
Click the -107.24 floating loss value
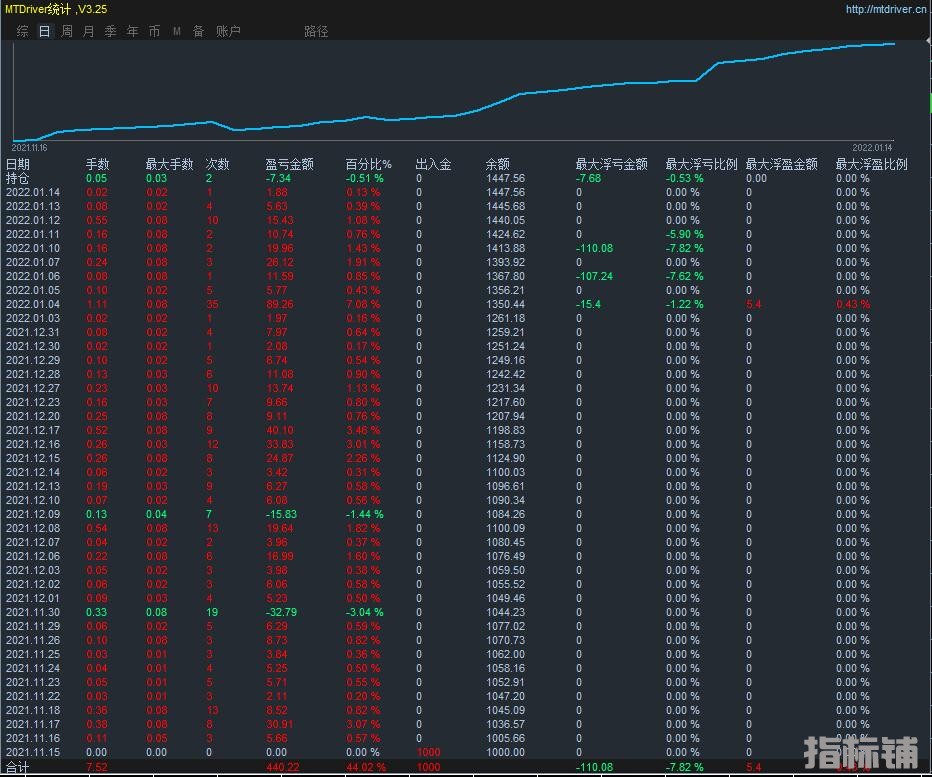coord(594,276)
